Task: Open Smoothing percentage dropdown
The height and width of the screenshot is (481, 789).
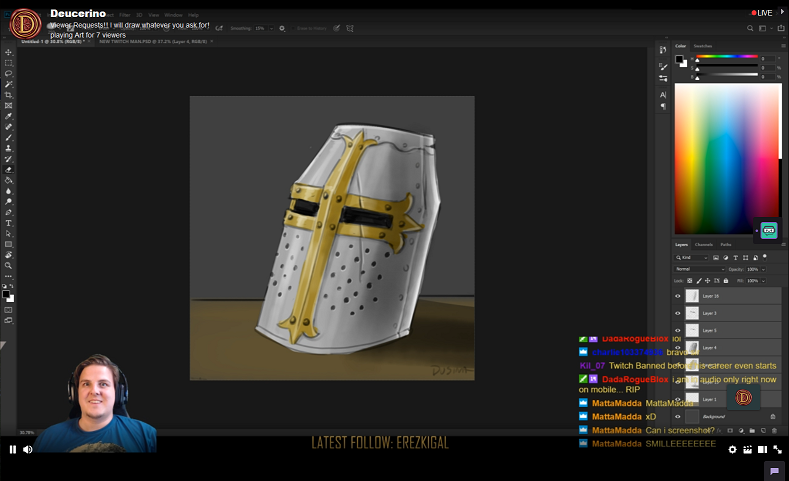Action: coord(271,28)
